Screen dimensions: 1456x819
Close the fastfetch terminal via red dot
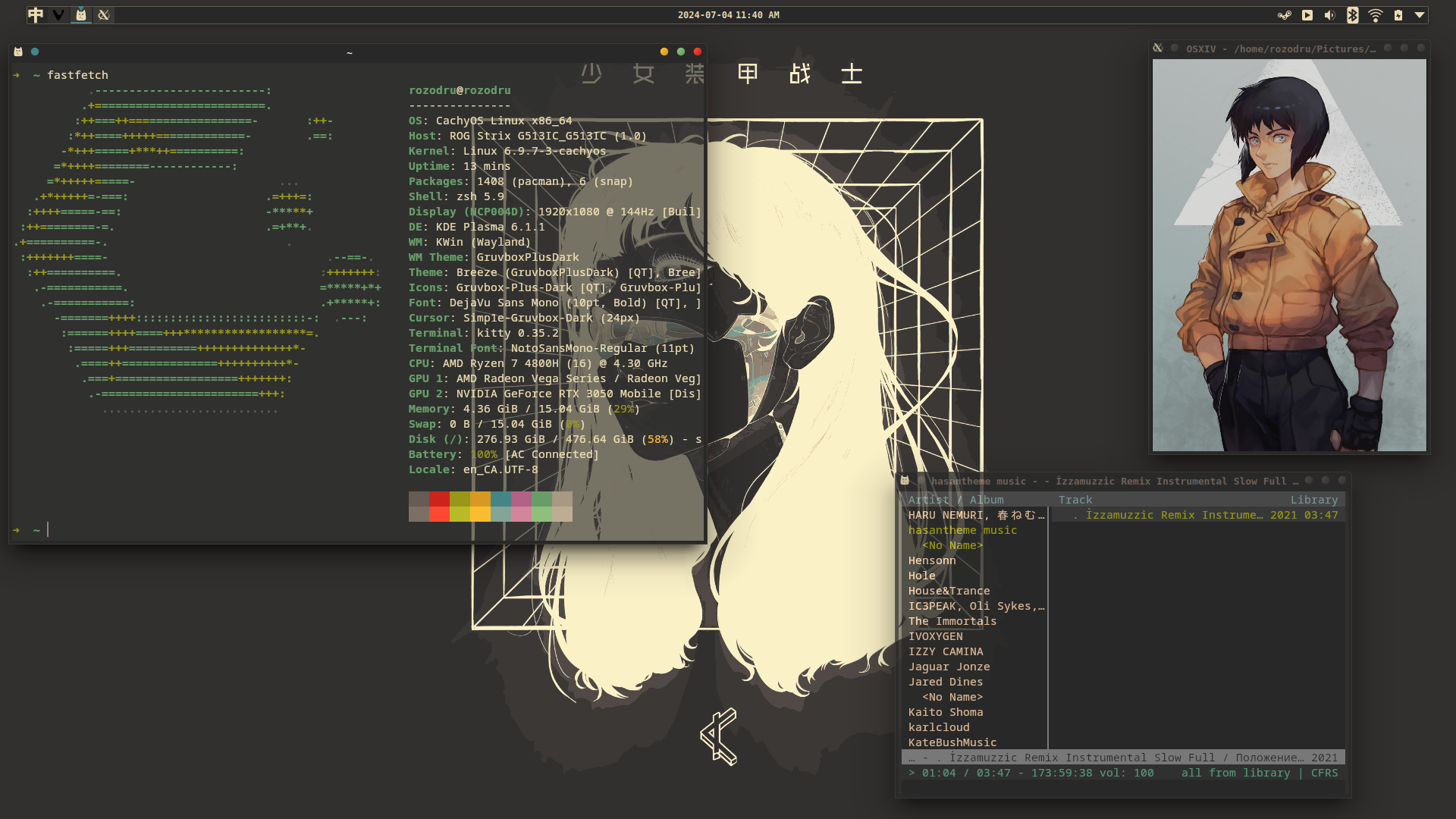coord(698,52)
